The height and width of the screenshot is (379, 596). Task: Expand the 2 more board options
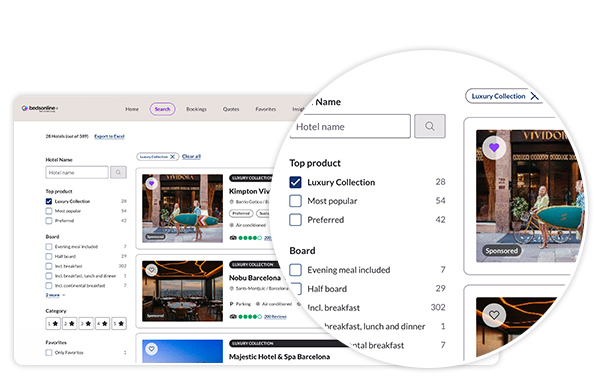(x=55, y=295)
